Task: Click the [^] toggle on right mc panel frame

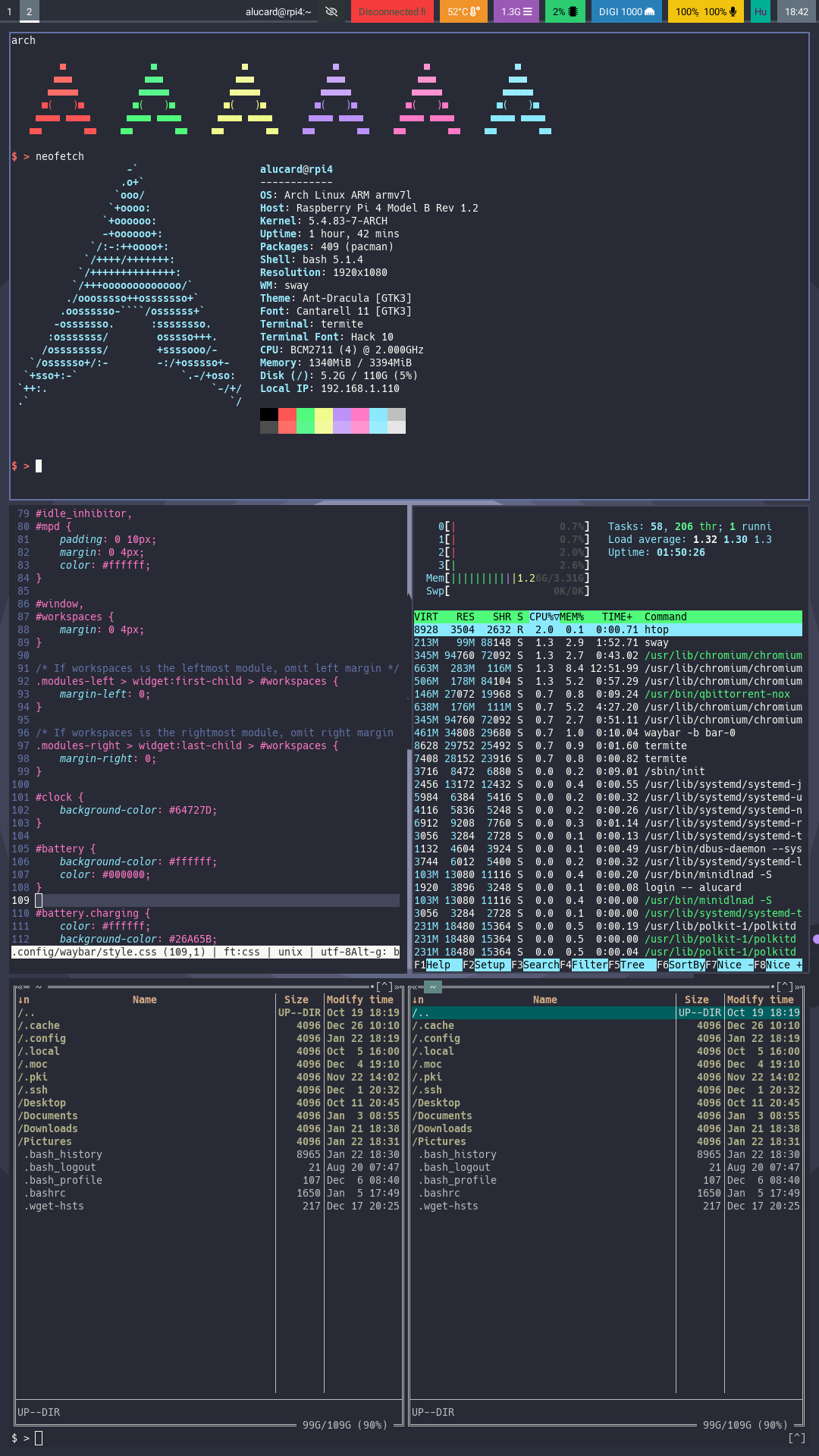Action: (x=784, y=987)
